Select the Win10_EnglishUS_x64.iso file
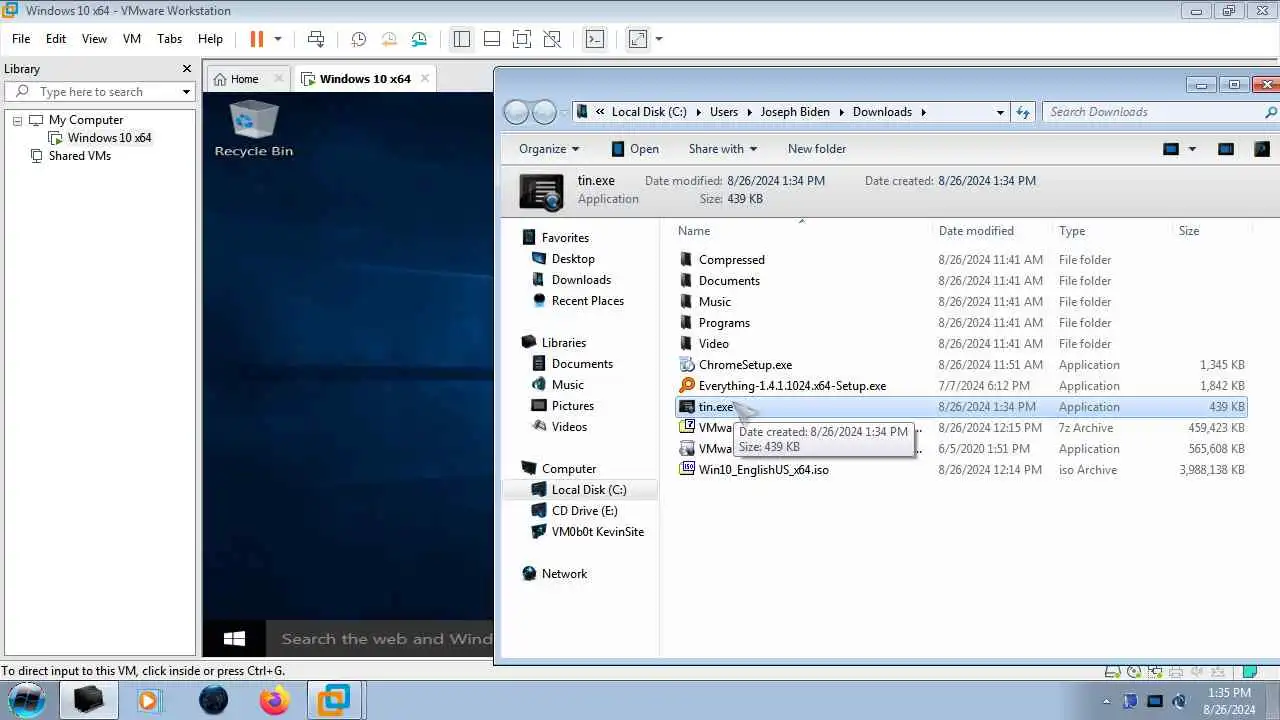The width and height of the screenshot is (1280, 720). (763, 470)
